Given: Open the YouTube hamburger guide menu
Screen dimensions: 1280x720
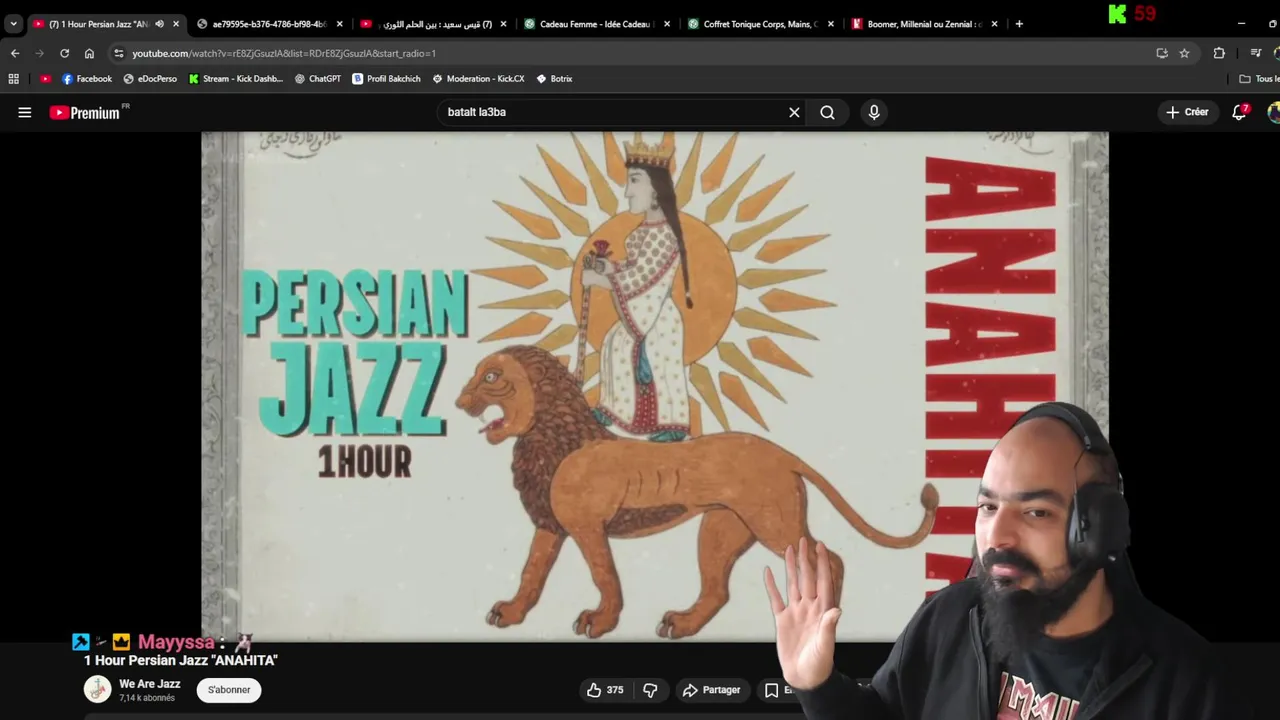Looking at the screenshot, I should [x=25, y=113].
